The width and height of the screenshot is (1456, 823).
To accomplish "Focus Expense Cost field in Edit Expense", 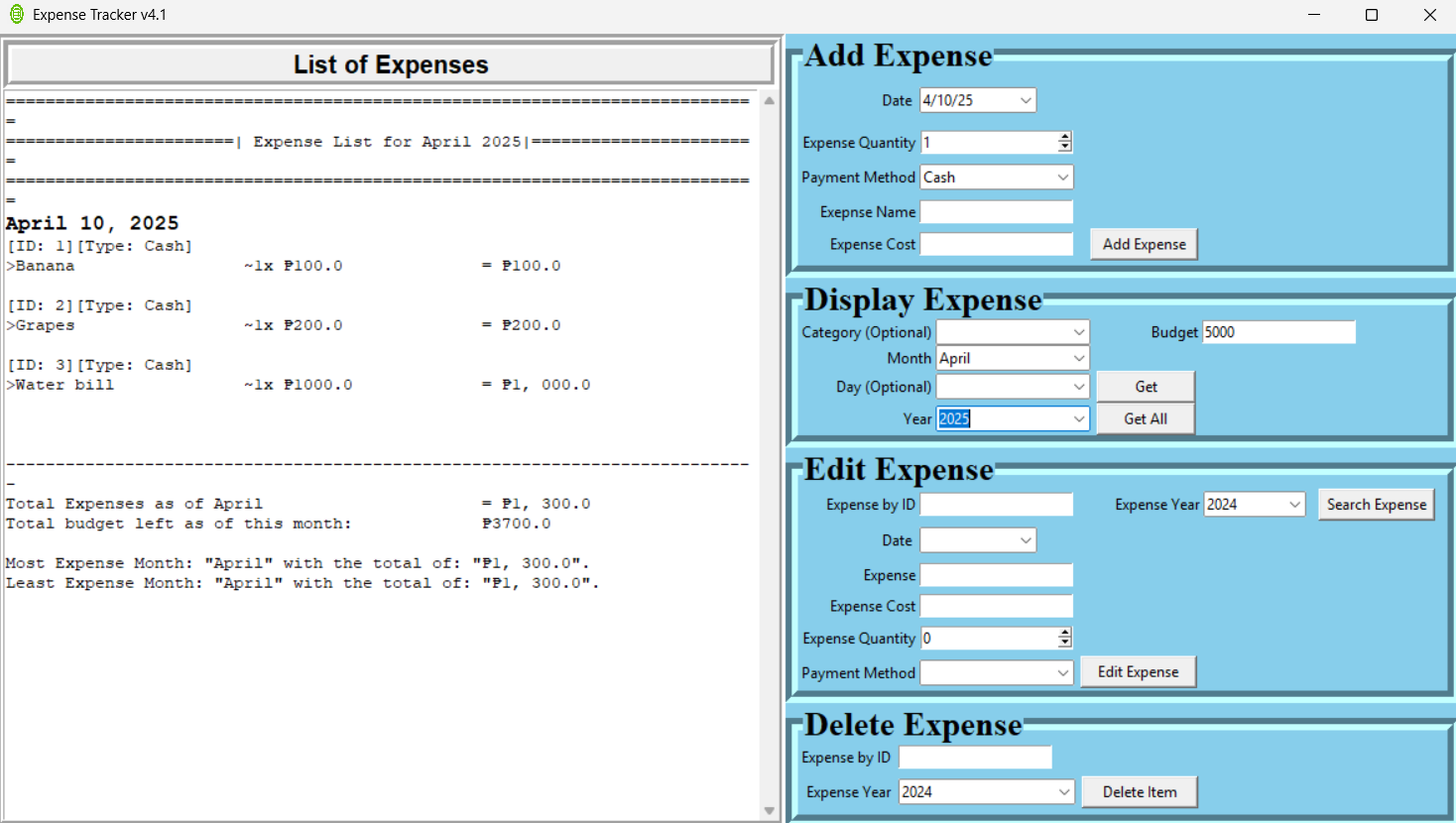I will 997,606.
